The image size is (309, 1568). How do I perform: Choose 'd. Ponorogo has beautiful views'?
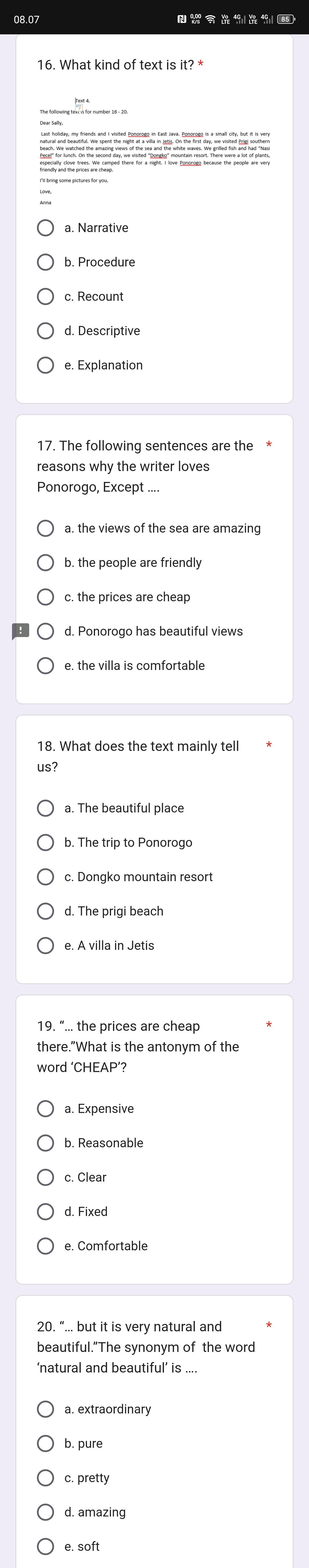tap(45, 631)
